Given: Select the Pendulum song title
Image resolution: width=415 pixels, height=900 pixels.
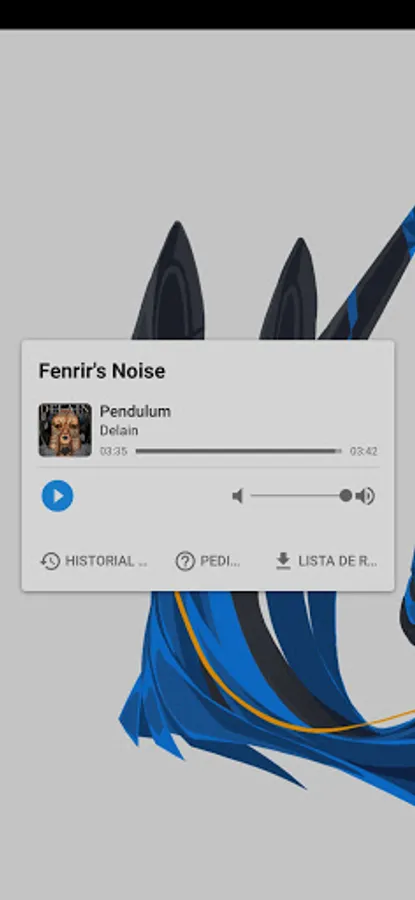Looking at the screenshot, I should [x=135, y=412].
